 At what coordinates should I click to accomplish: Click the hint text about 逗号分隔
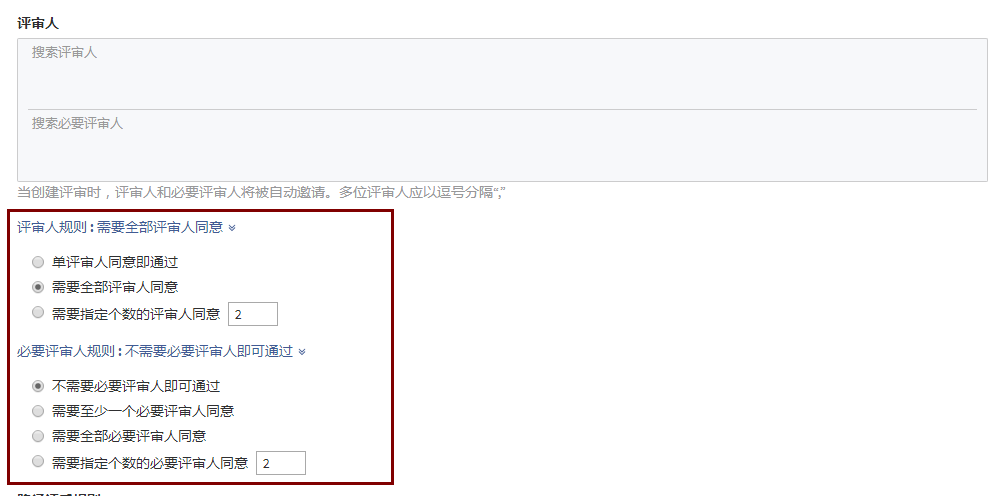[x=262, y=192]
